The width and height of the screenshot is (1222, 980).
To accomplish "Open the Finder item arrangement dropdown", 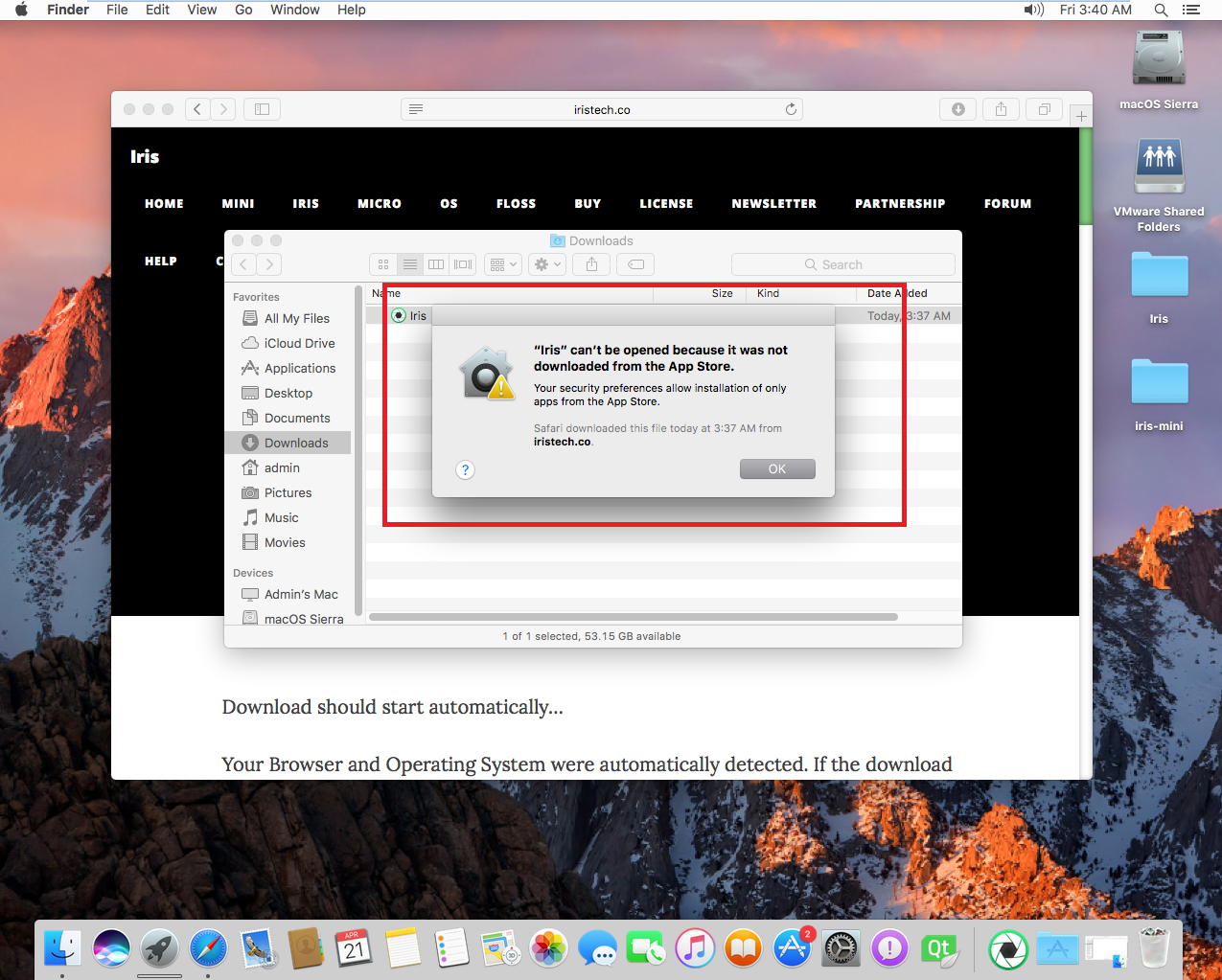I will pos(503,264).
